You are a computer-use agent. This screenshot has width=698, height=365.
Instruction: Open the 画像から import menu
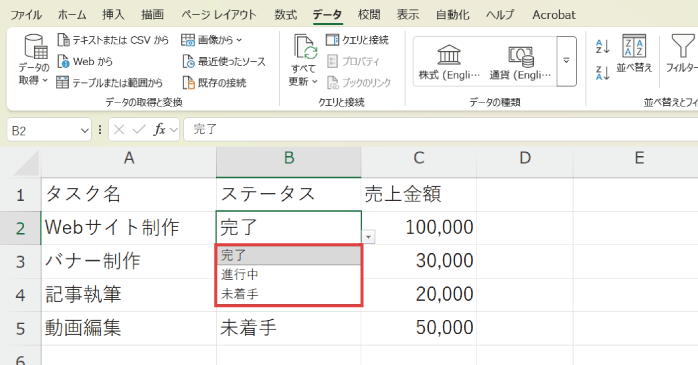pos(211,40)
